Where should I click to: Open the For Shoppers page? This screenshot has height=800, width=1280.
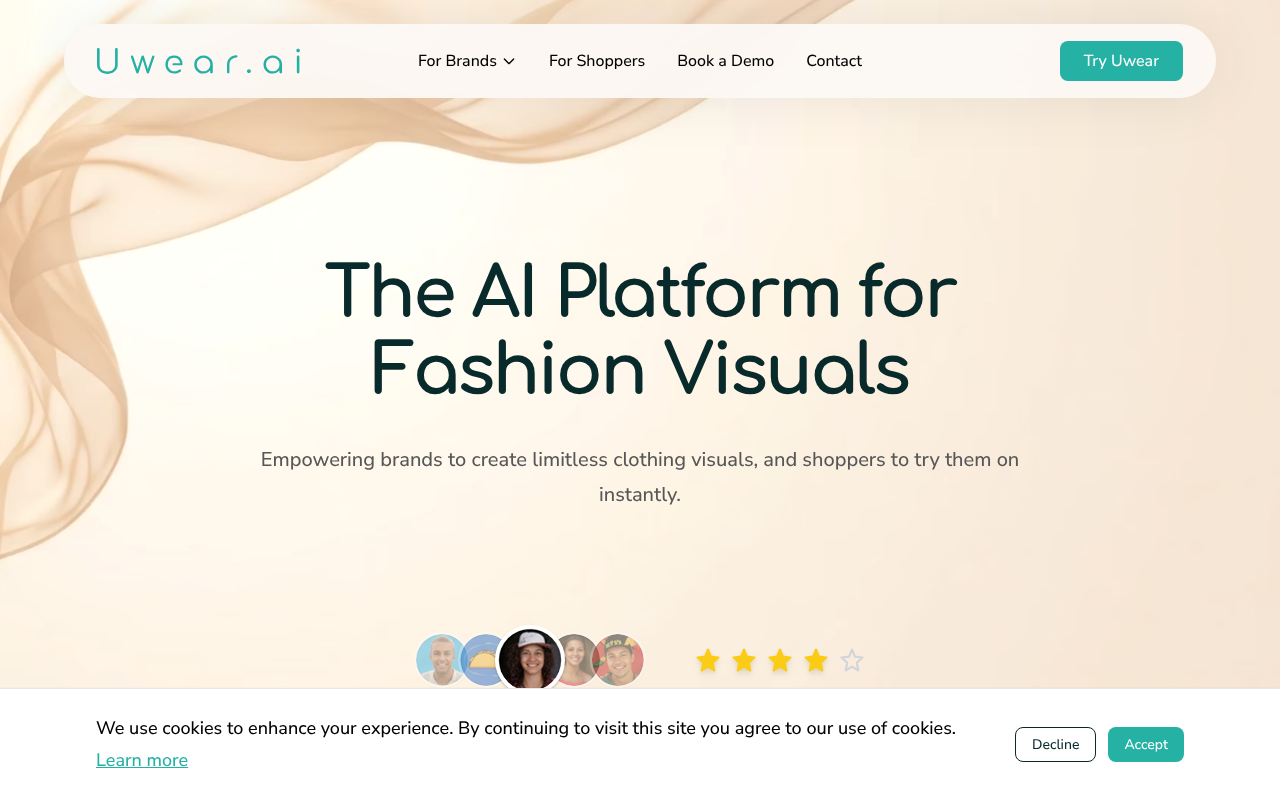point(596,60)
